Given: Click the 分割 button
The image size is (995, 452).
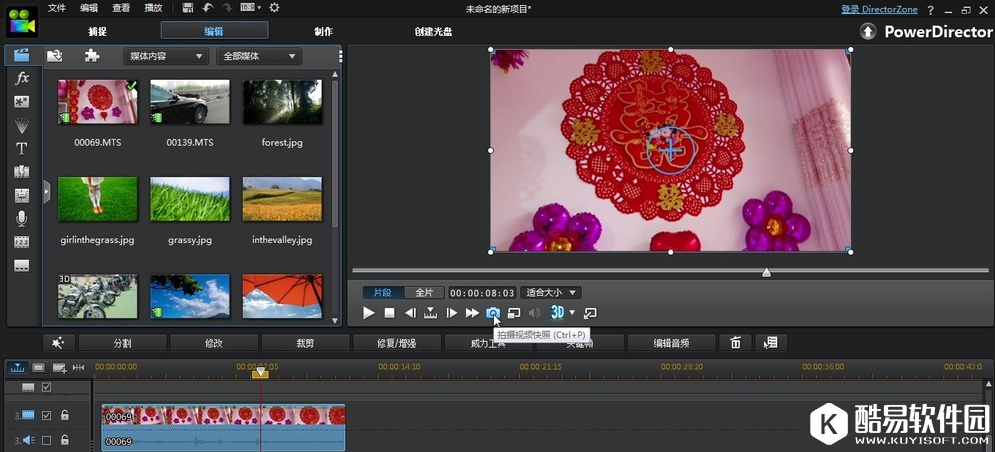Looking at the screenshot, I should (x=122, y=343).
